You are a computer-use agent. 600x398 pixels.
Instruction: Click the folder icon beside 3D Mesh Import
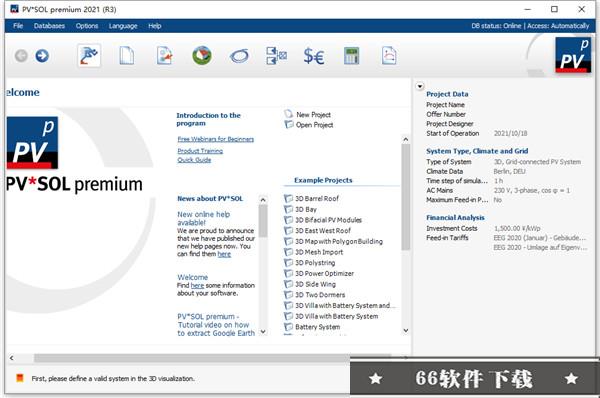click(x=288, y=252)
